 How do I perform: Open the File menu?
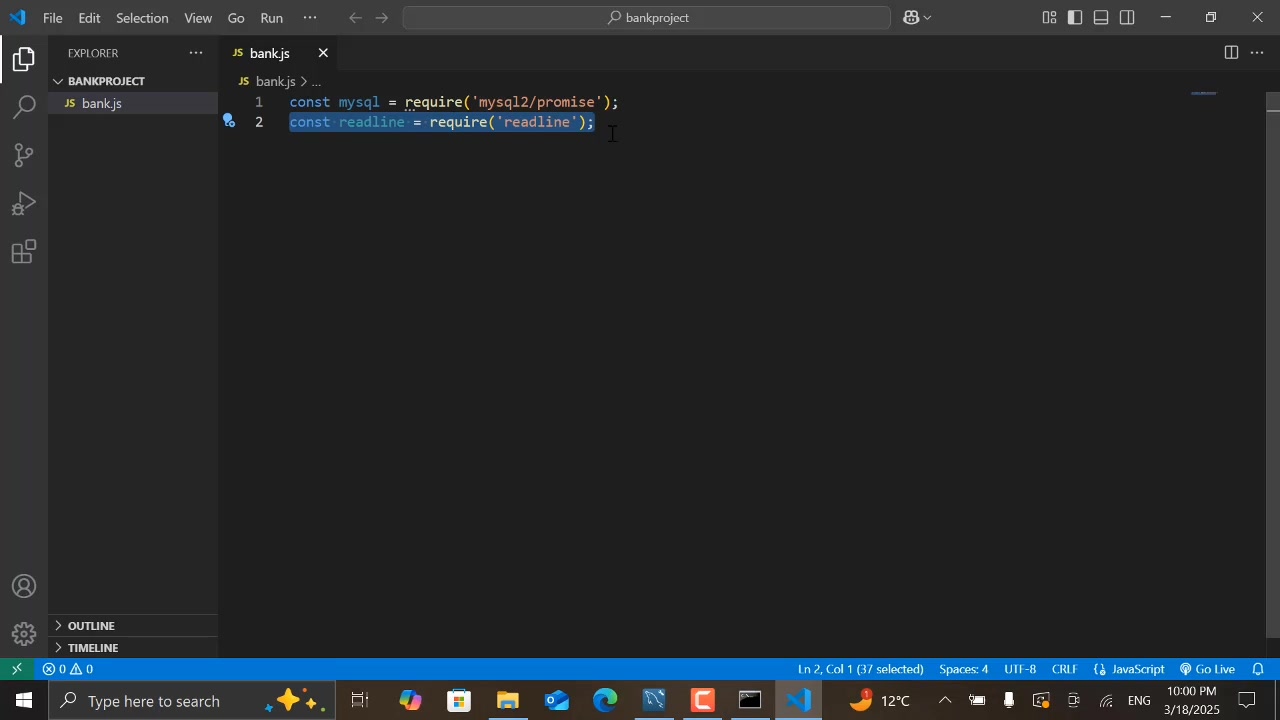click(53, 18)
